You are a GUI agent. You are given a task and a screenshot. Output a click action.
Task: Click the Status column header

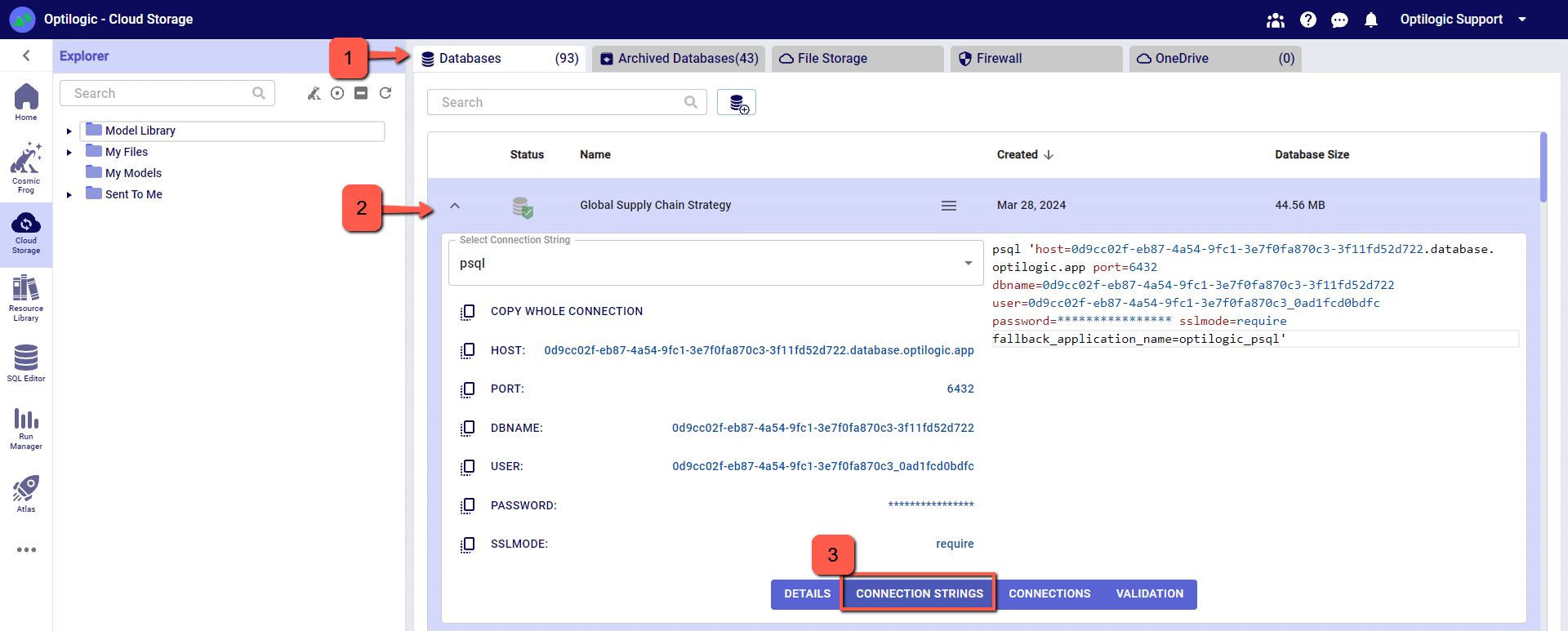pos(527,154)
